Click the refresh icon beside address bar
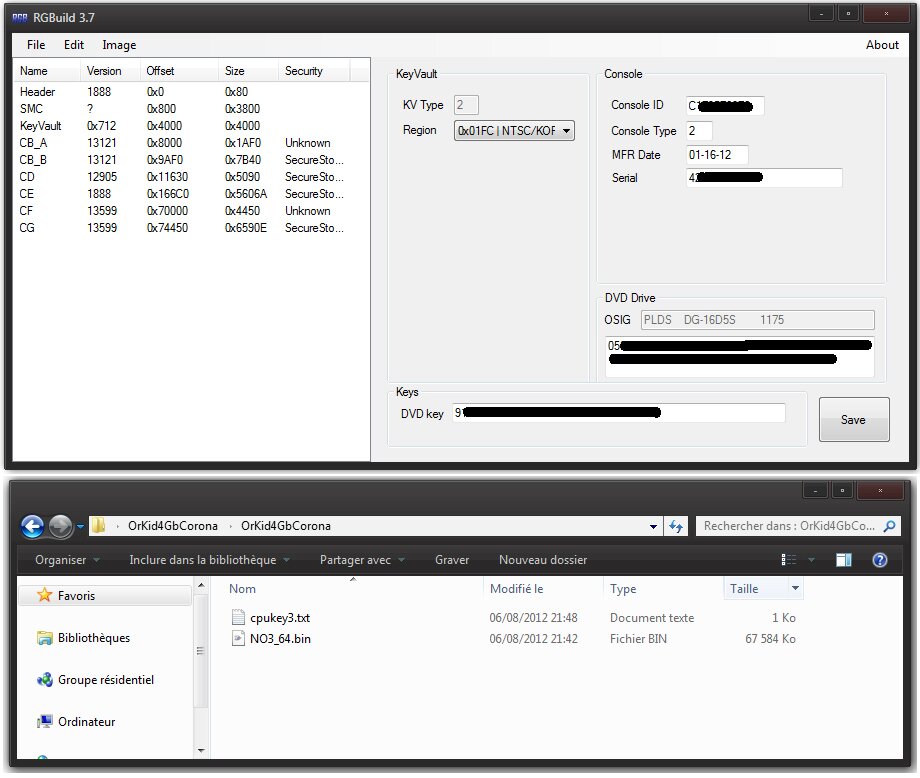The image size is (920, 778). pos(676,526)
